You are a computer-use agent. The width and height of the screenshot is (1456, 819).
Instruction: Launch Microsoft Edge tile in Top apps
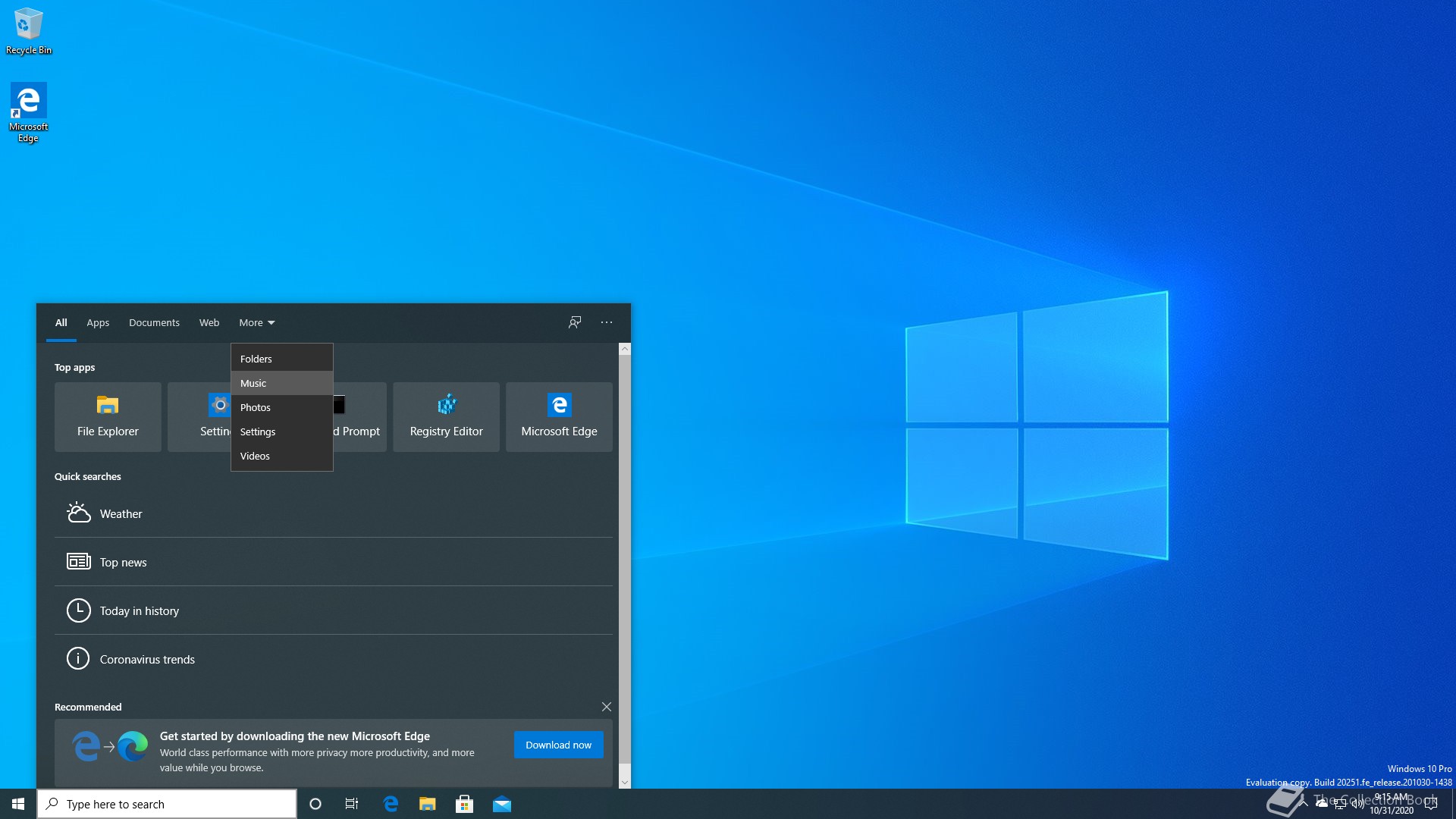pos(559,416)
